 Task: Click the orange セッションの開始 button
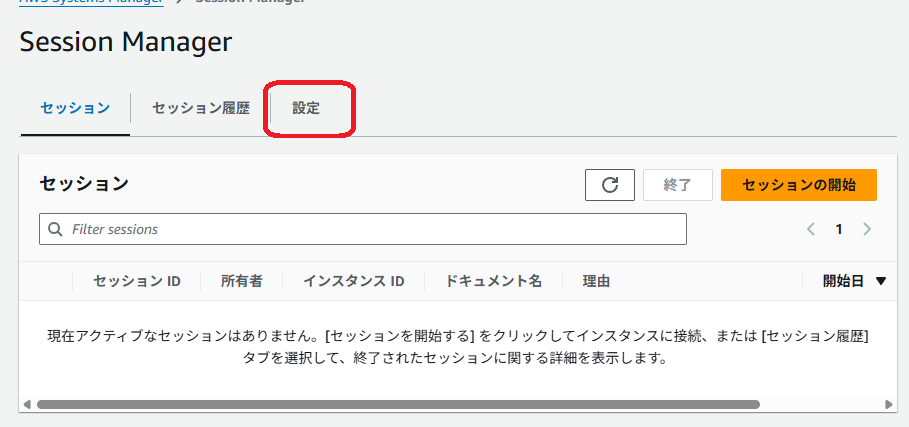coord(798,185)
